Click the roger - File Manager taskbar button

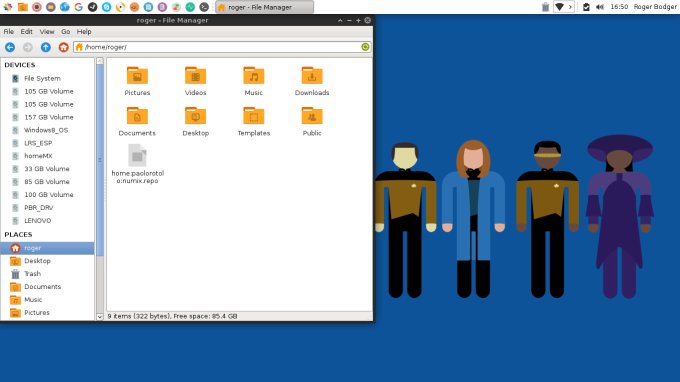pyautogui.click(x=264, y=7)
